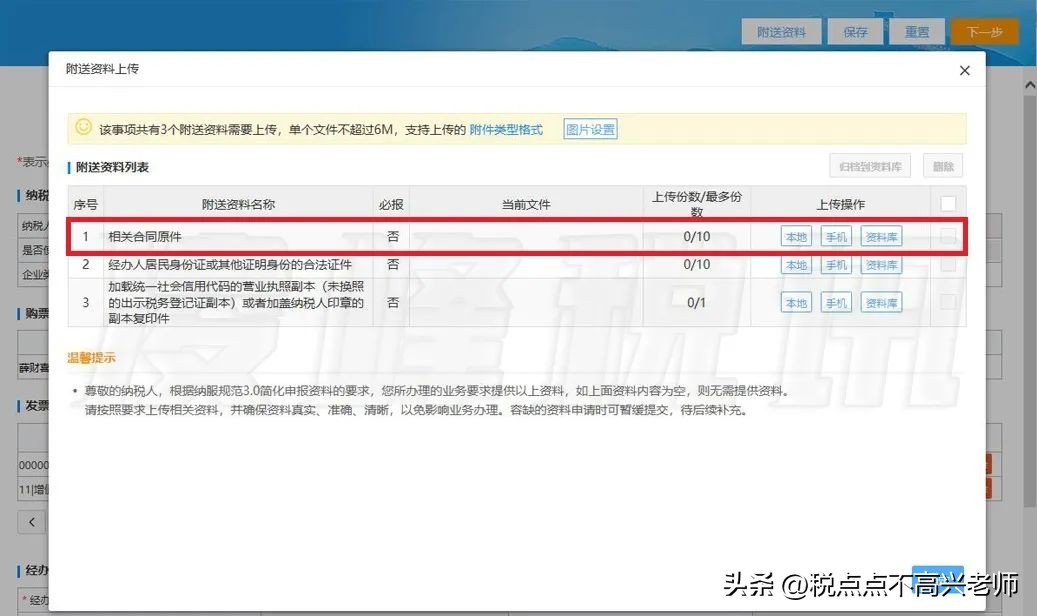Check the checkbox for 相关合同原件 row
Viewport: 1037px width, 616px height.
click(947, 236)
